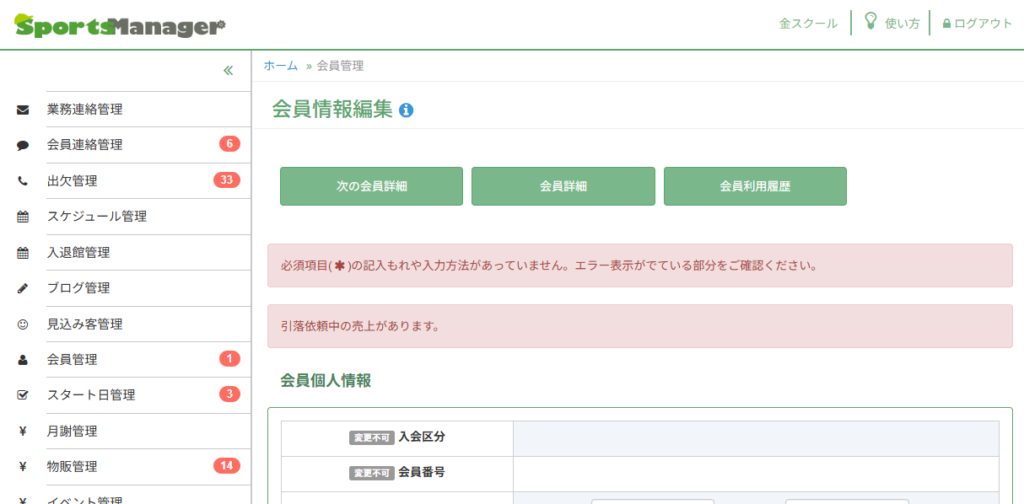Image resolution: width=1024 pixels, height=504 pixels.
Task: Click the speech bubble icon for 会員連絡管理
Action: 23,145
